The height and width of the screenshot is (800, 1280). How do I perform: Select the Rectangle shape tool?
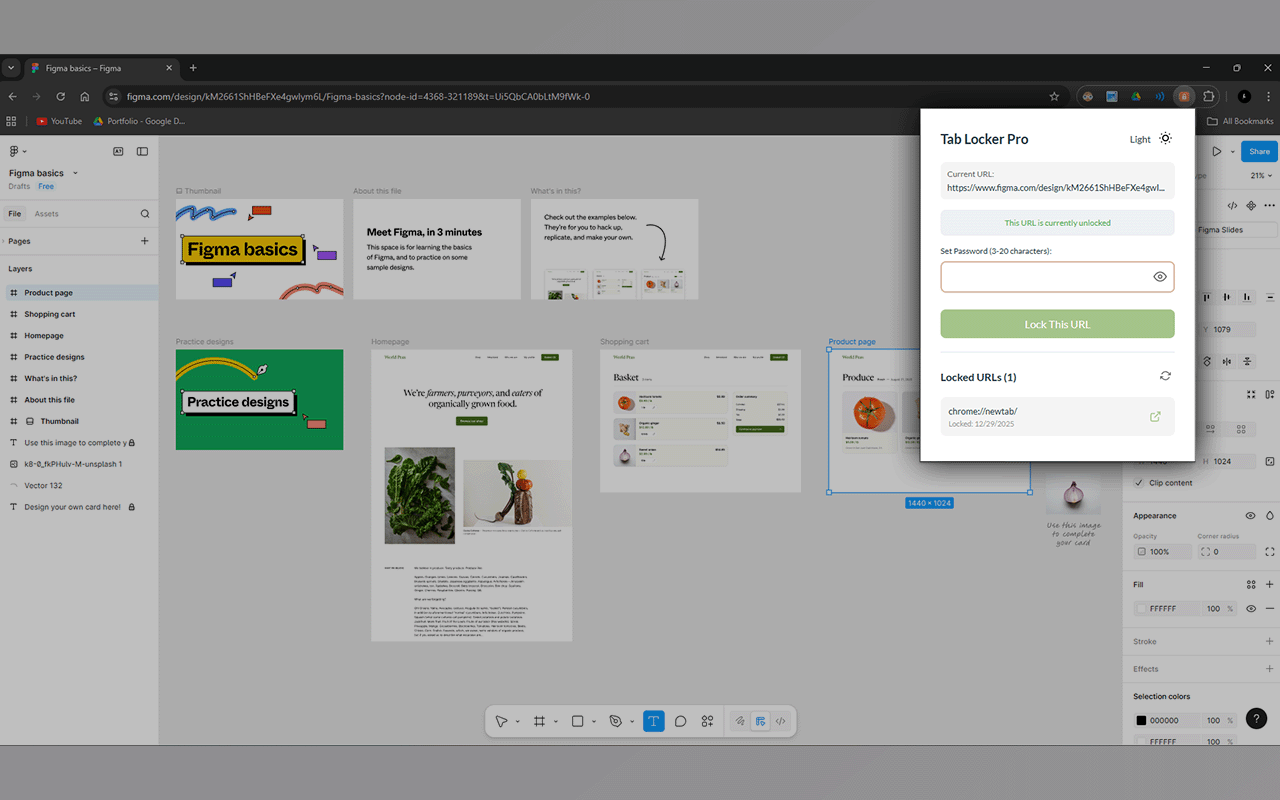tap(577, 721)
